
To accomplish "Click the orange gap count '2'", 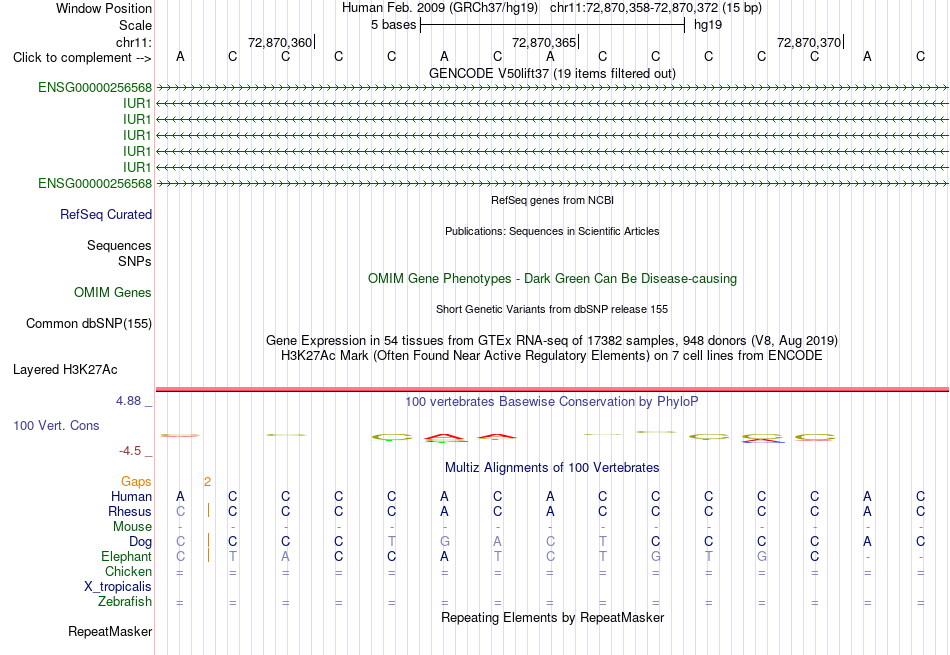I will (x=207, y=482).
